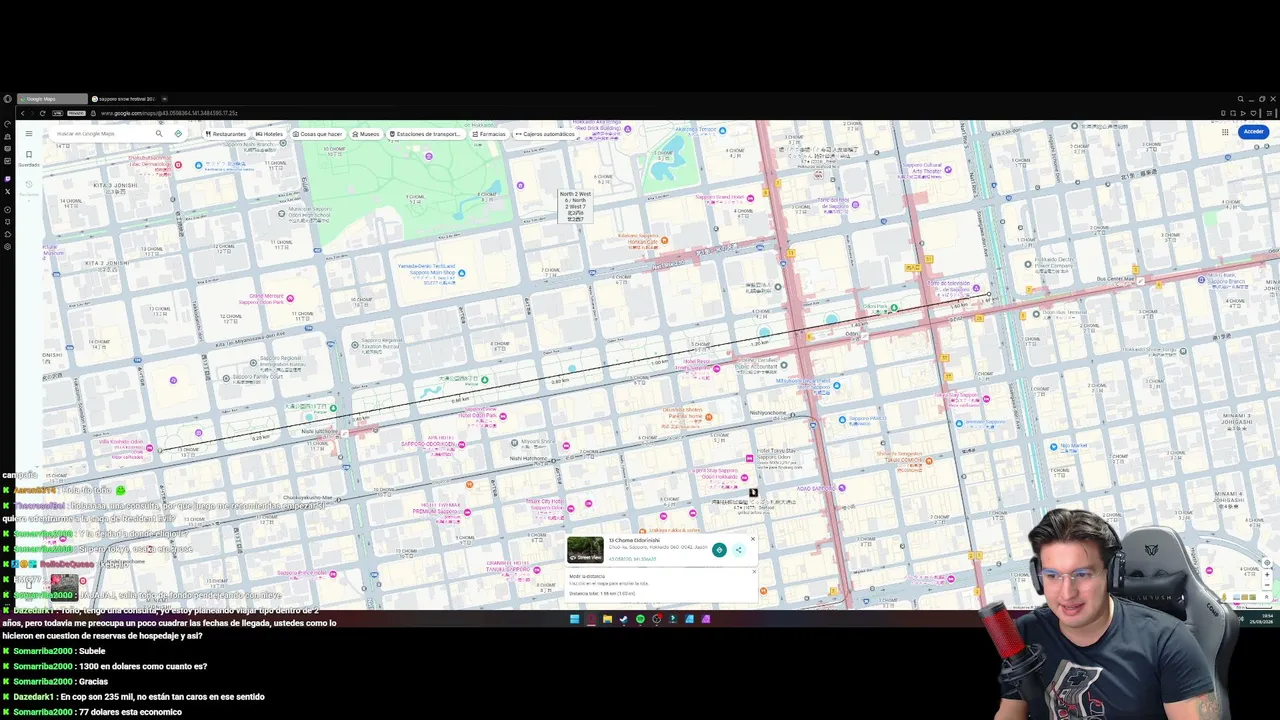Image resolution: width=1280 pixels, height=720 pixels.
Task: Filter the map by Restaurantes
Action: [225, 134]
